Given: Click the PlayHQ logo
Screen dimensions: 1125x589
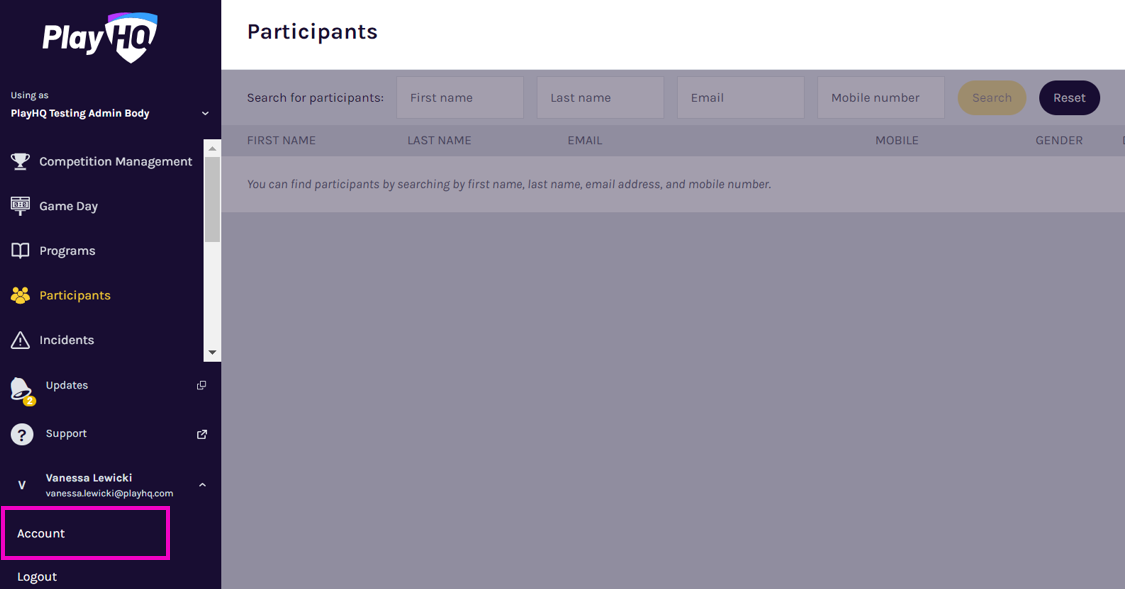Looking at the screenshot, I should coord(100,37).
